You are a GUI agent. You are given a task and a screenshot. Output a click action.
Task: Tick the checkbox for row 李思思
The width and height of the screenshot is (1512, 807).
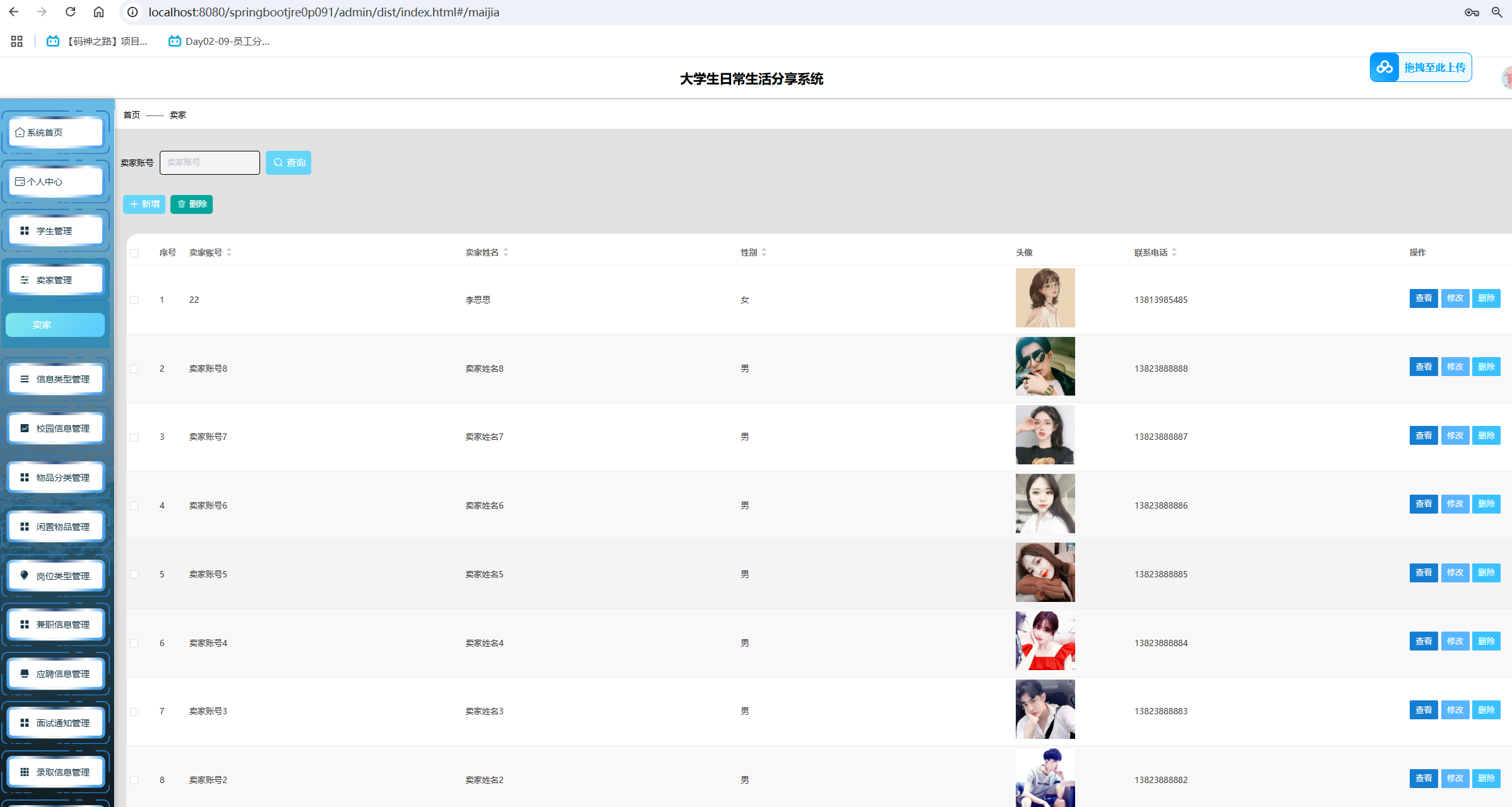pos(134,300)
